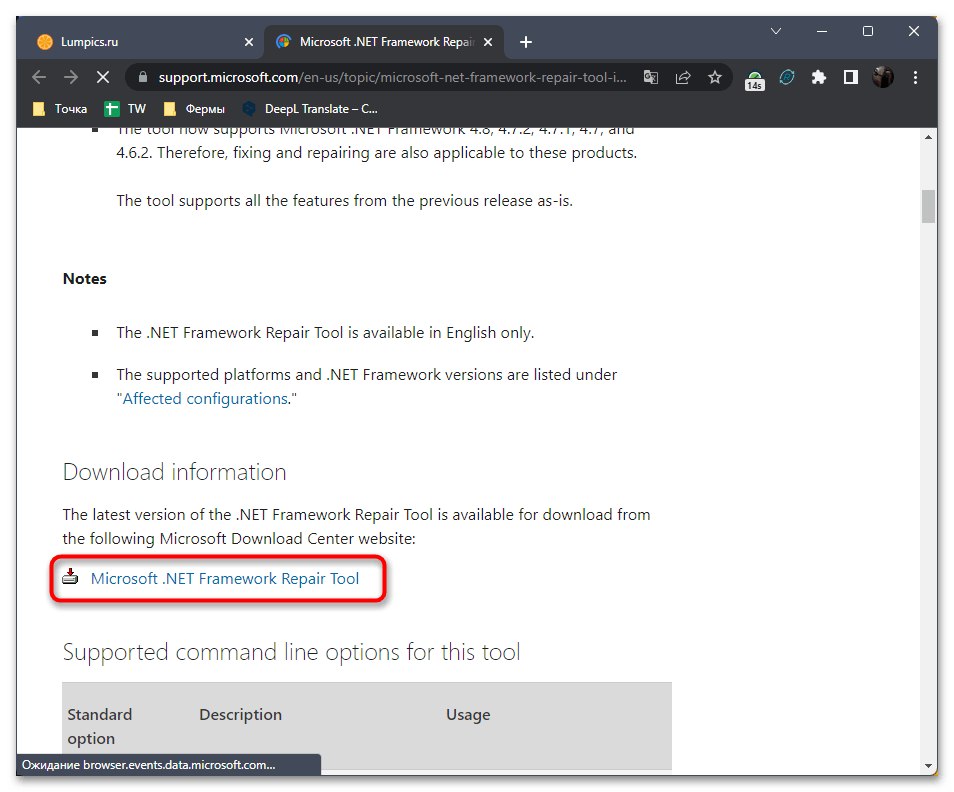Switch to the Lumpics.ru tab
This screenshot has height=792, width=954.
point(142,42)
